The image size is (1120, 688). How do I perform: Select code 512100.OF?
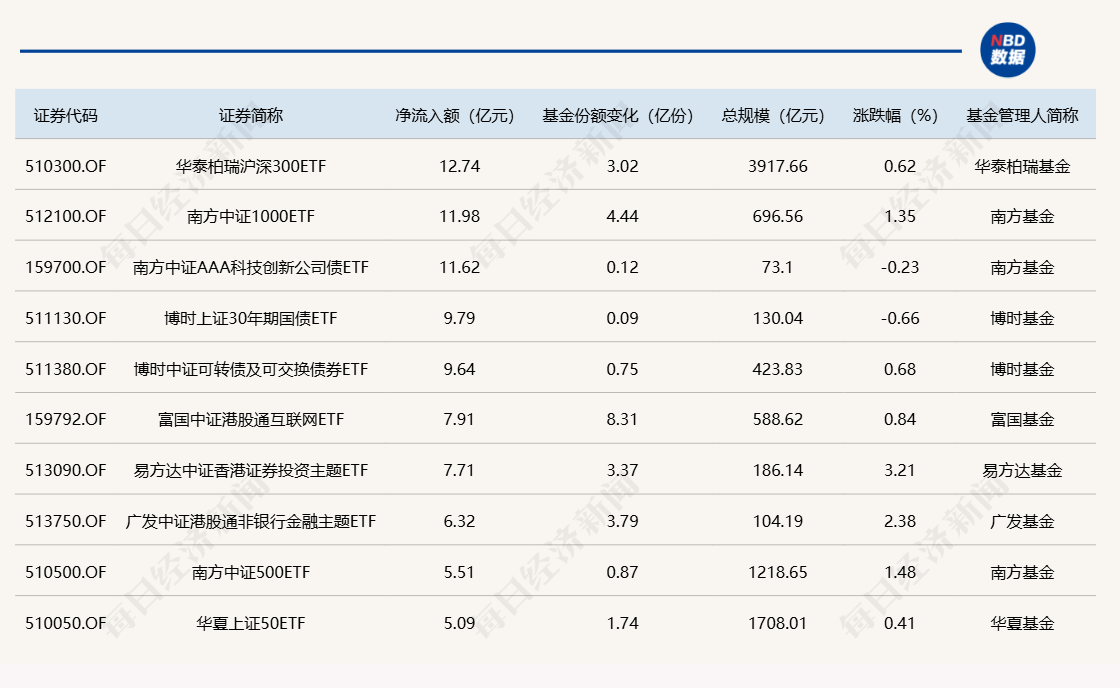[66, 216]
